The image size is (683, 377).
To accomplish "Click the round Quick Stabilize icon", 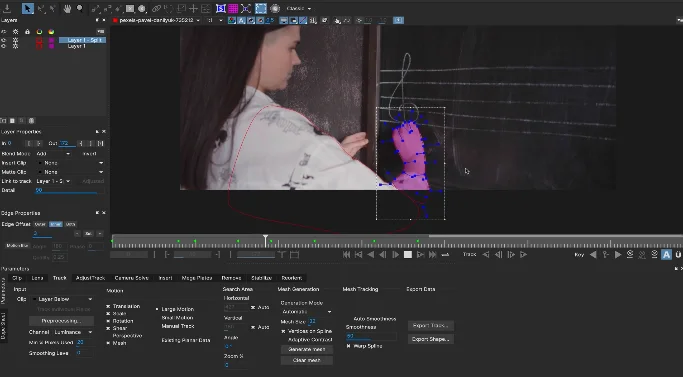I will (x=275, y=8).
